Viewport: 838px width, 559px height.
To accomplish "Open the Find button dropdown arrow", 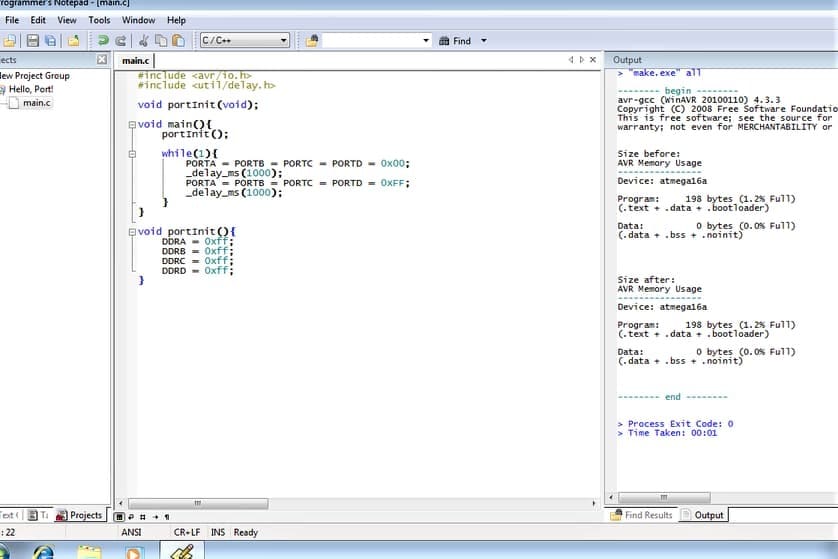I will pyautogui.click(x=484, y=41).
